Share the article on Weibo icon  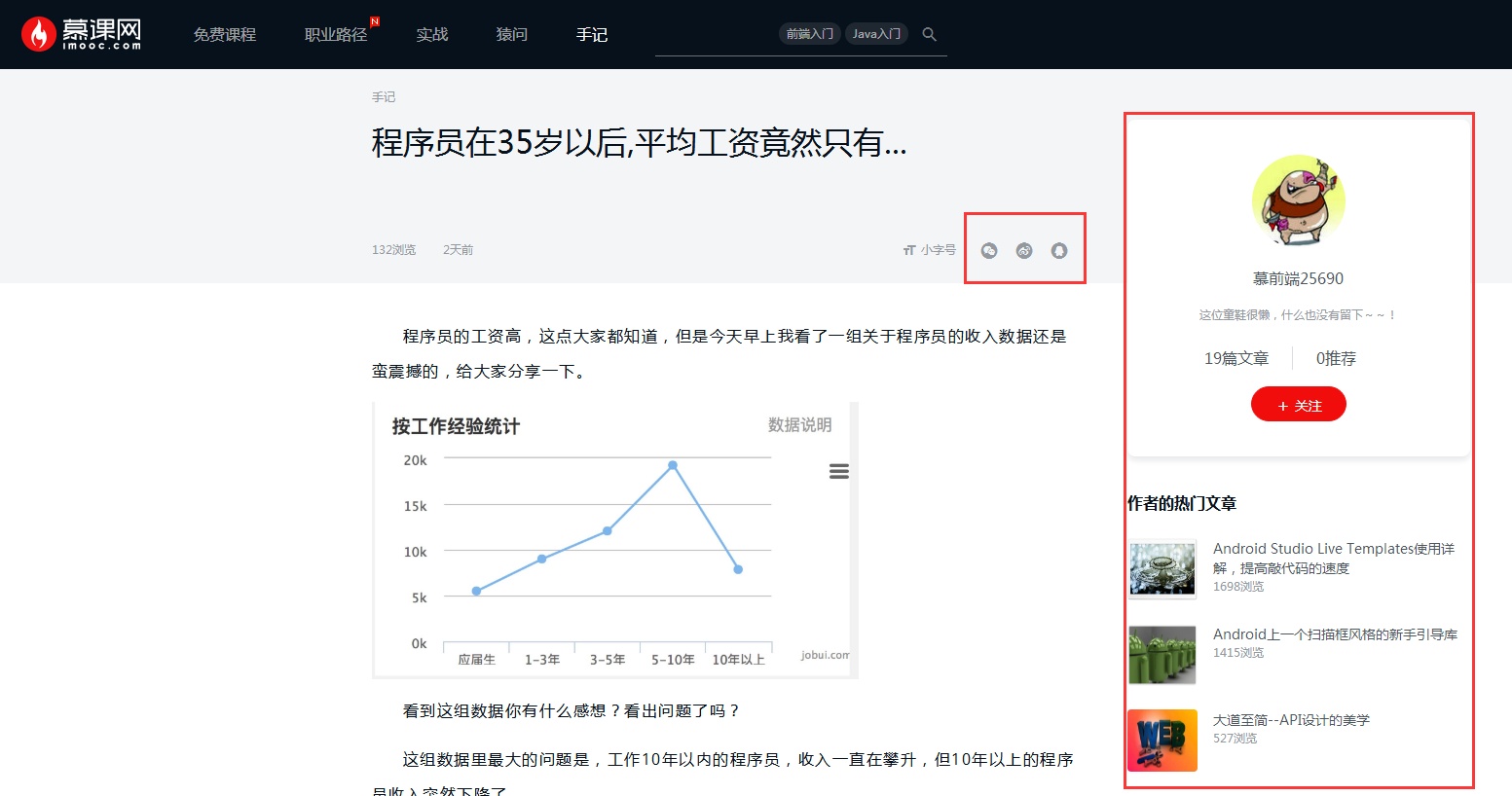click(1024, 250)
